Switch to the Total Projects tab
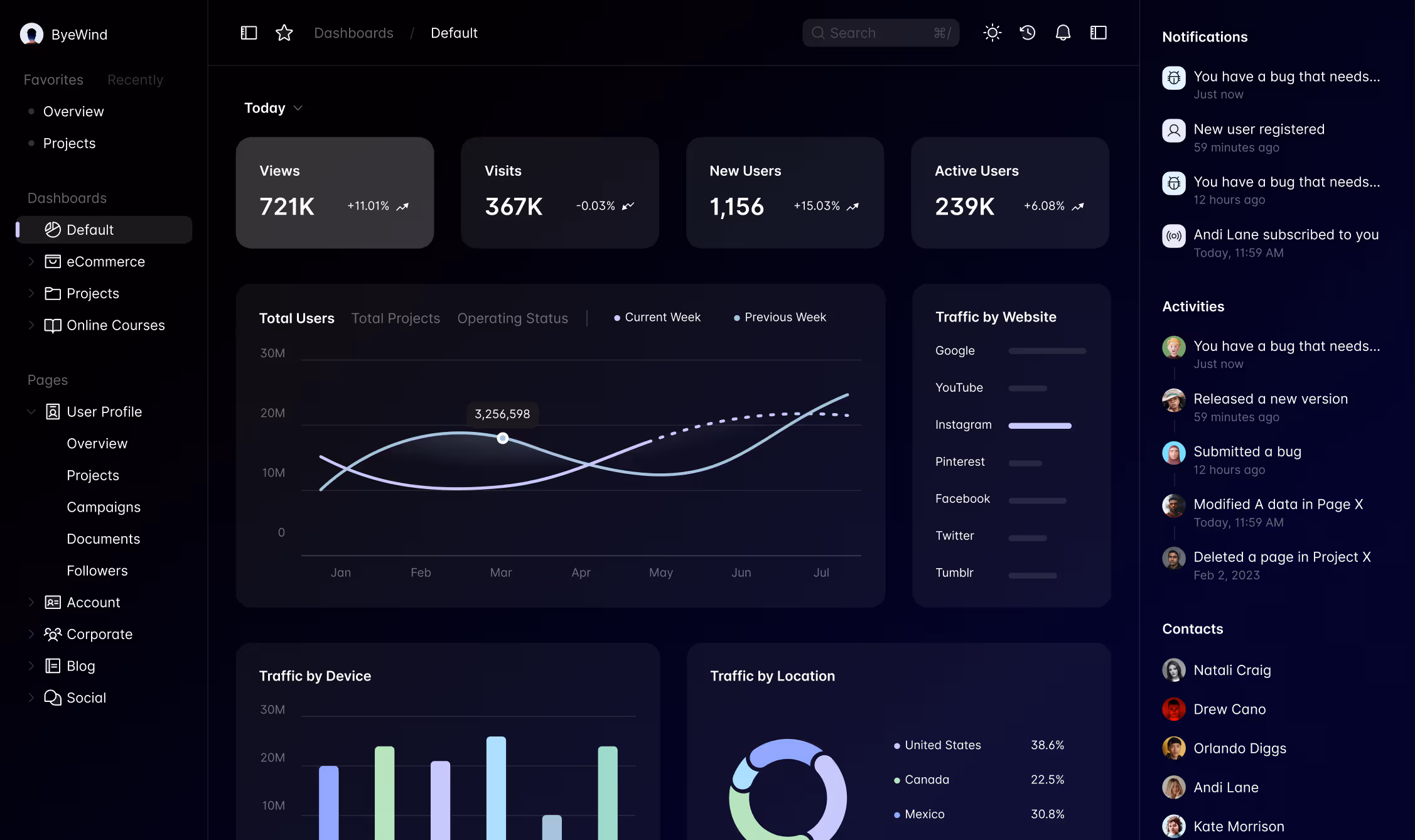The image size is (1415, 840). 395,318
